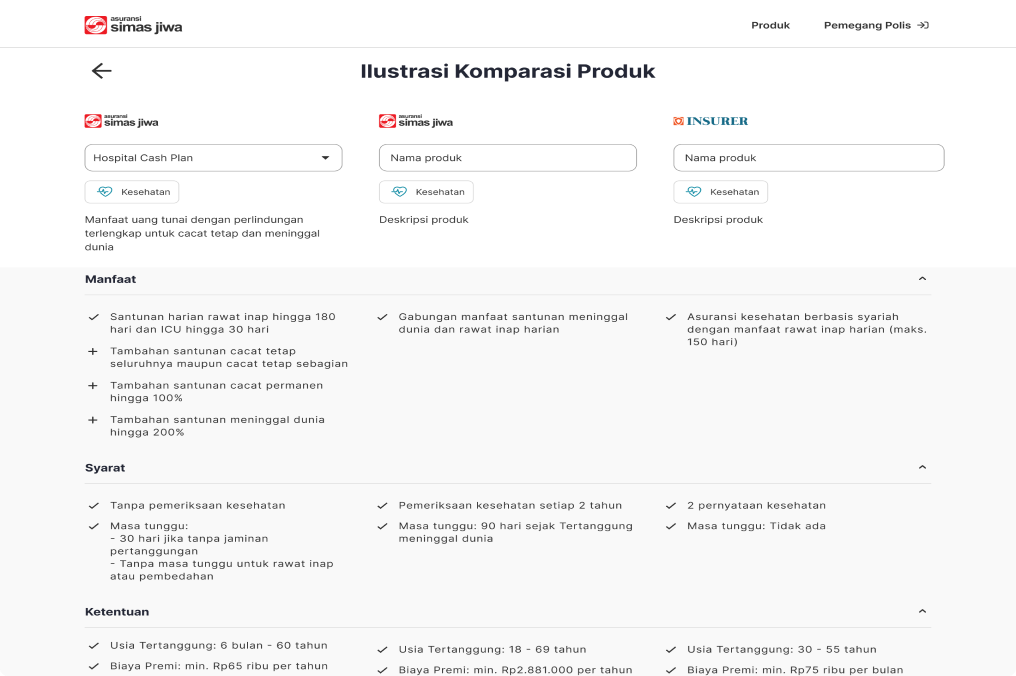Open the Hospital Cash Plan dropdown
The height and width of the screenshot is (676, 1016).
213,157
